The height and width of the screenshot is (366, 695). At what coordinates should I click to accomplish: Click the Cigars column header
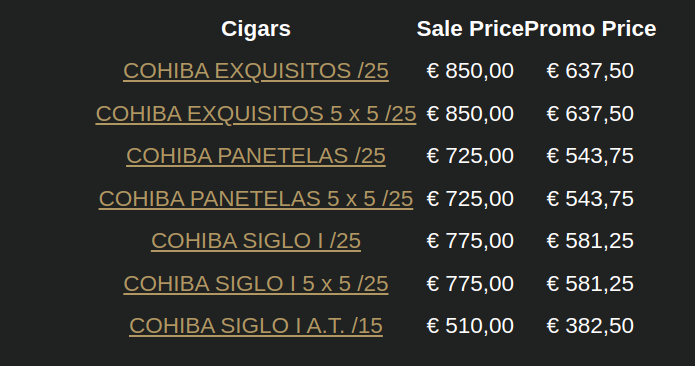coord(256,29)
